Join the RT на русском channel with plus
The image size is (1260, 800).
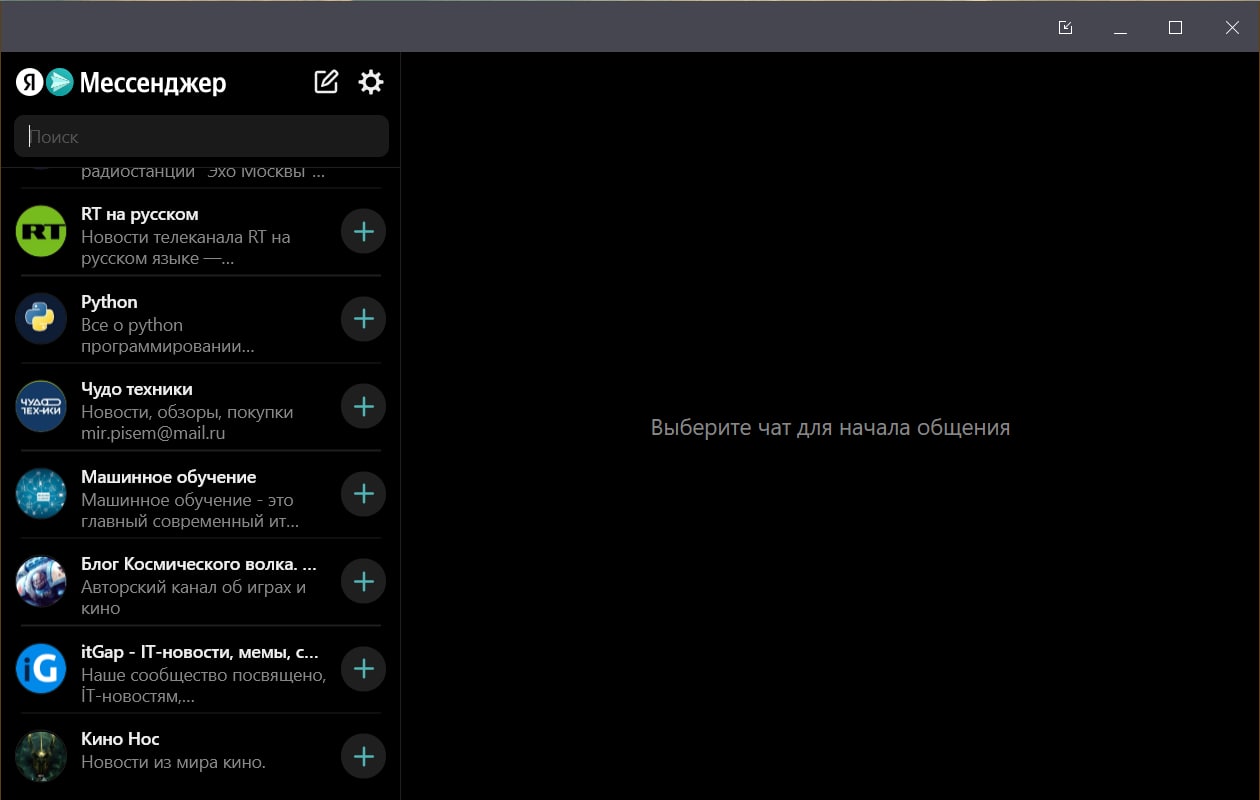[x=364, y=232]
